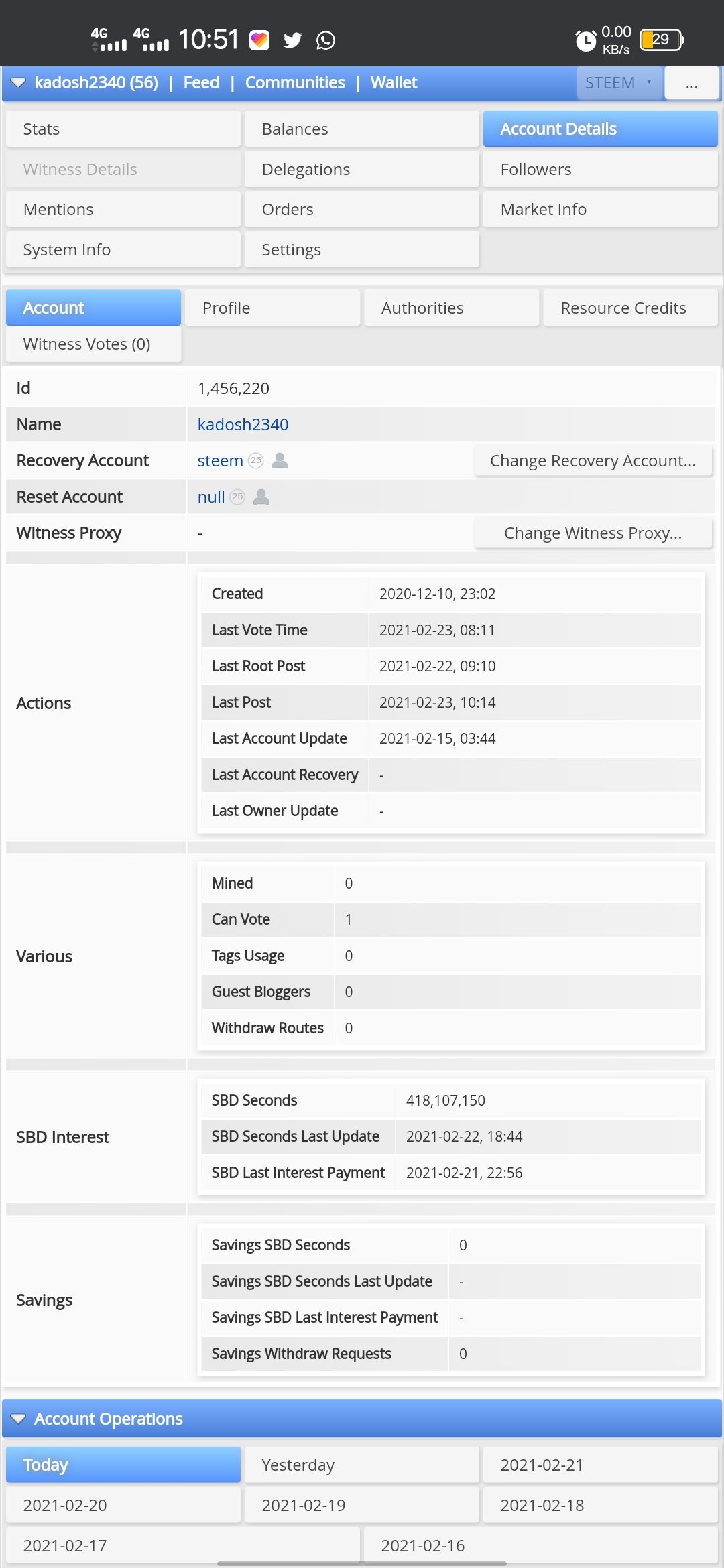This screenshot has width=724, height=1568.
Task: Select the 2021-02-19 operations tab
Action: (362, 1505)
